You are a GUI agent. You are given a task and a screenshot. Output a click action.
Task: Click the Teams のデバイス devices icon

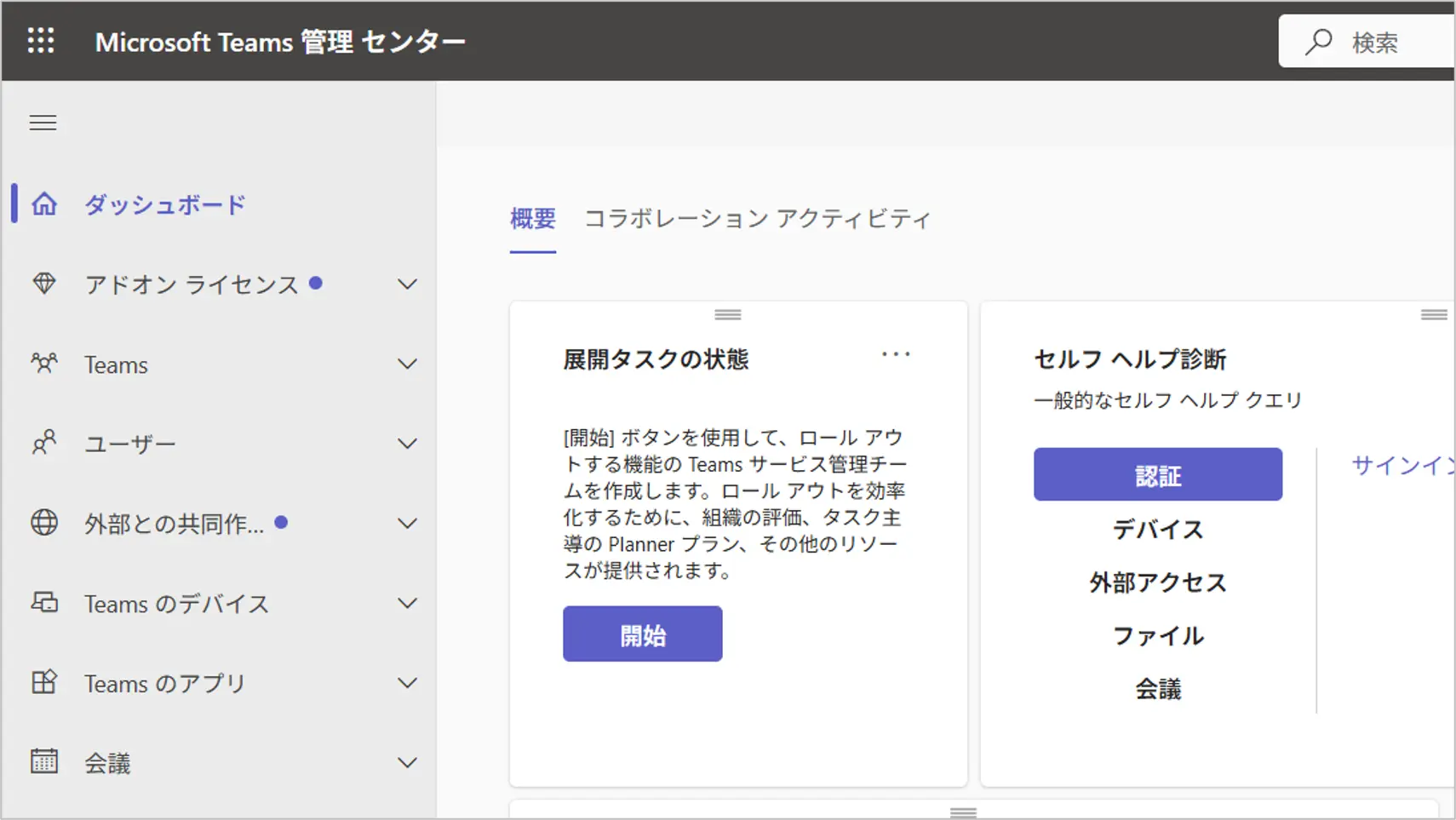pos(44,603)
